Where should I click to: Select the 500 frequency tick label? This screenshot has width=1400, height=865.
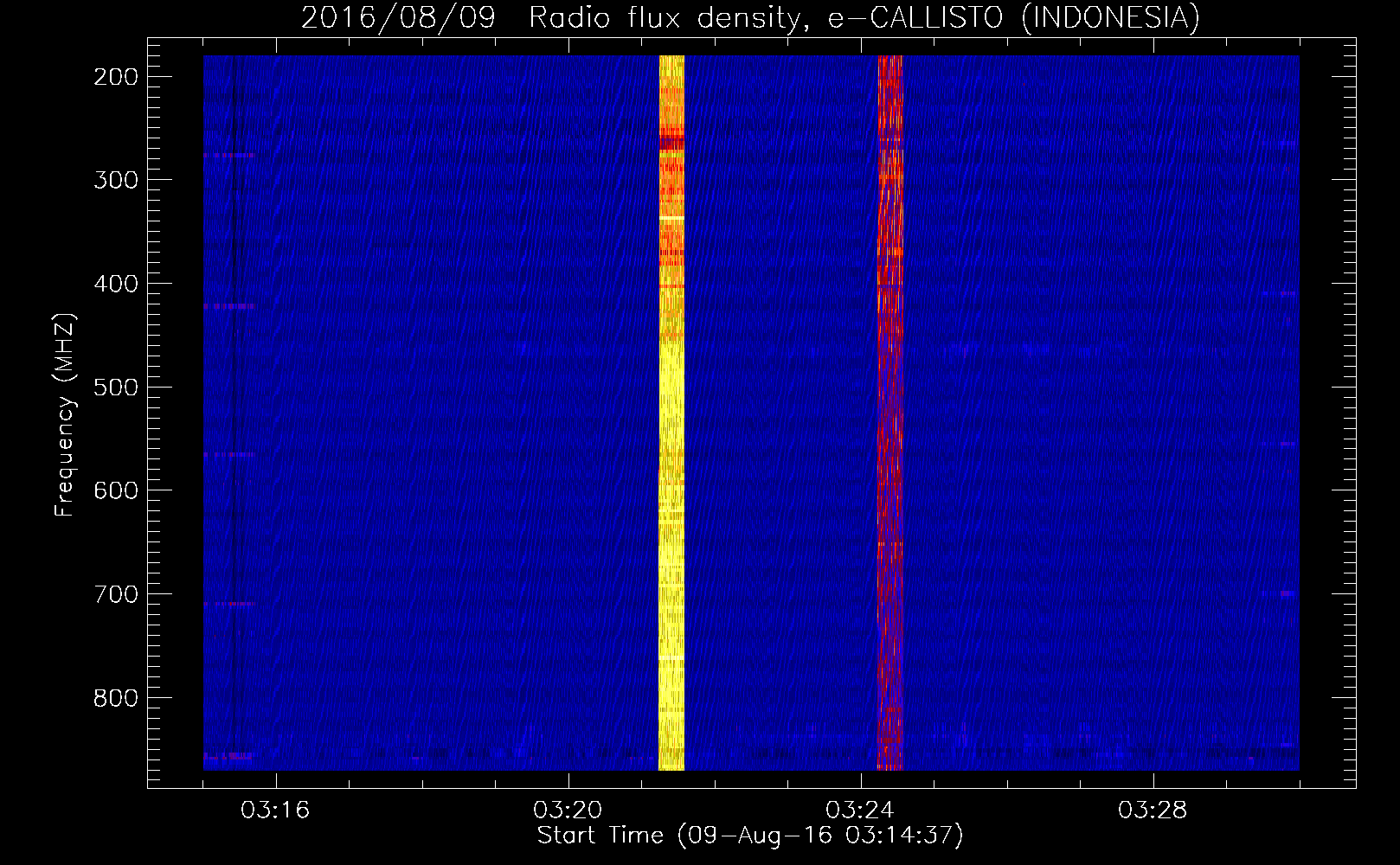pos(116,387)
